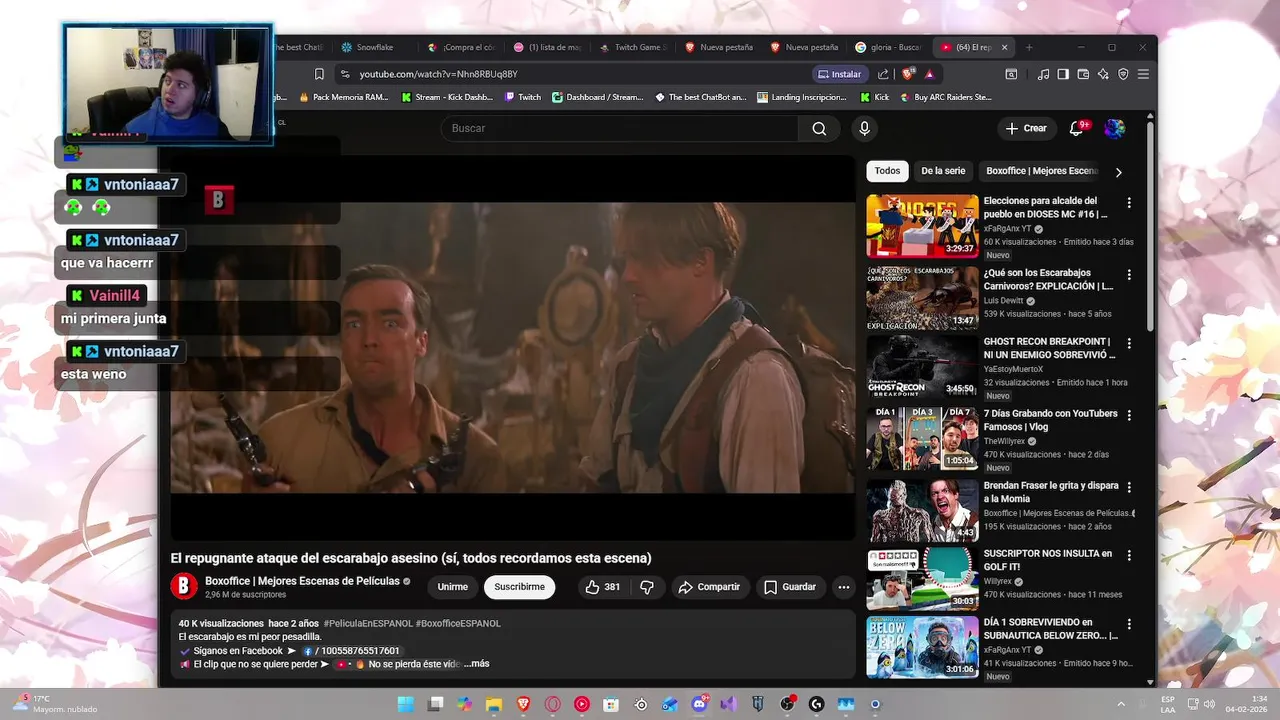Open options for GHOST RECON BREAKPOINT video
Image resolution: width=1280 pixels, height=720 pixels.
point(1129,343)
